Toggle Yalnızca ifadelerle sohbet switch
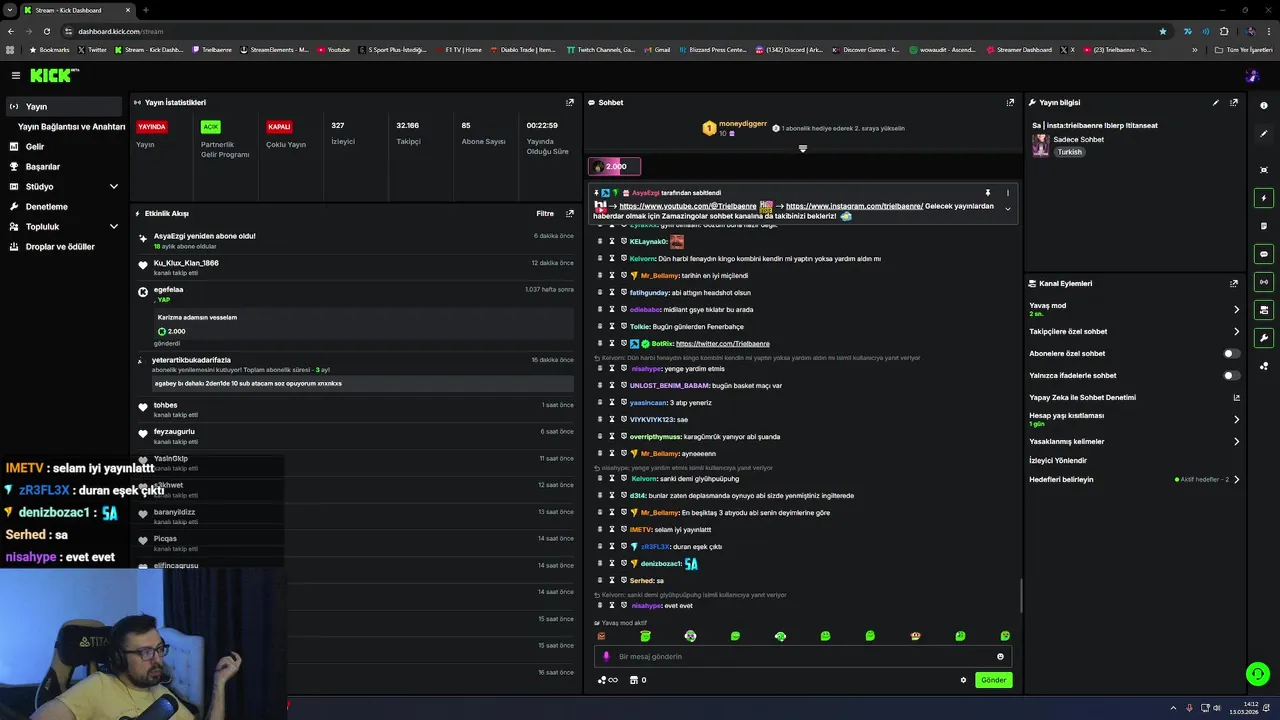1280x720 pixels. [x=1232, y=375]
